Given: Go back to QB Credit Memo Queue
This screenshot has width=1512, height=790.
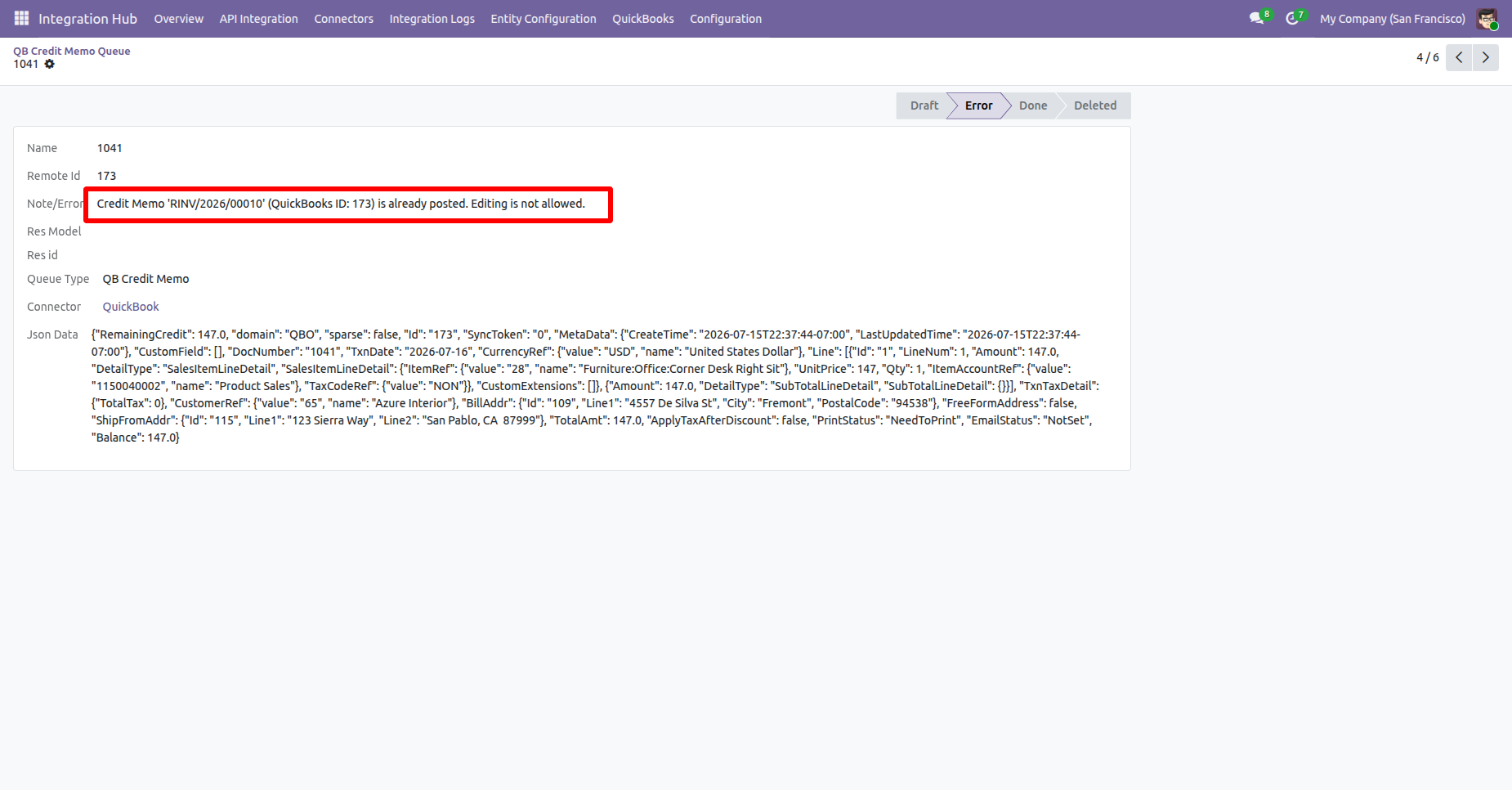Looking at the screenshot, I should (x=72, y=51).
